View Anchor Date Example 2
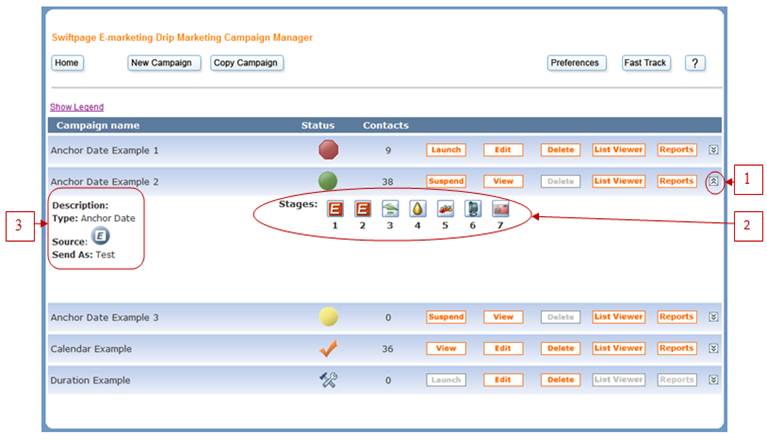Screen dimensions: 767x440 [x=503, y=181]
